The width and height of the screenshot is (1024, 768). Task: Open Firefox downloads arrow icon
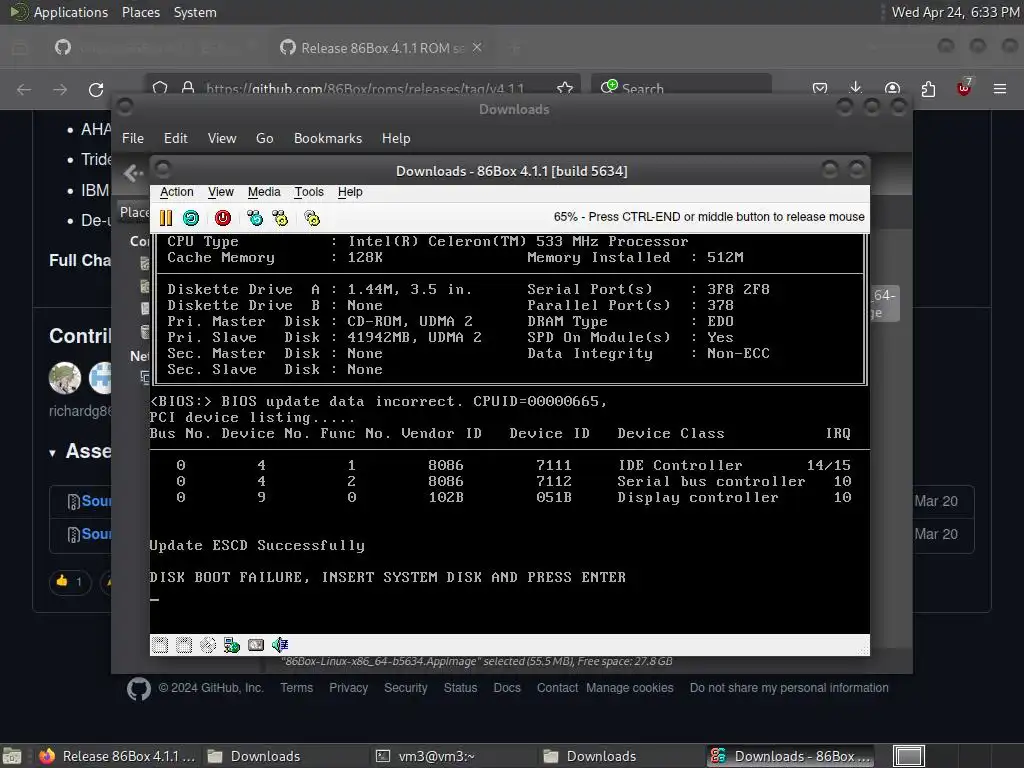coord(856,88)
